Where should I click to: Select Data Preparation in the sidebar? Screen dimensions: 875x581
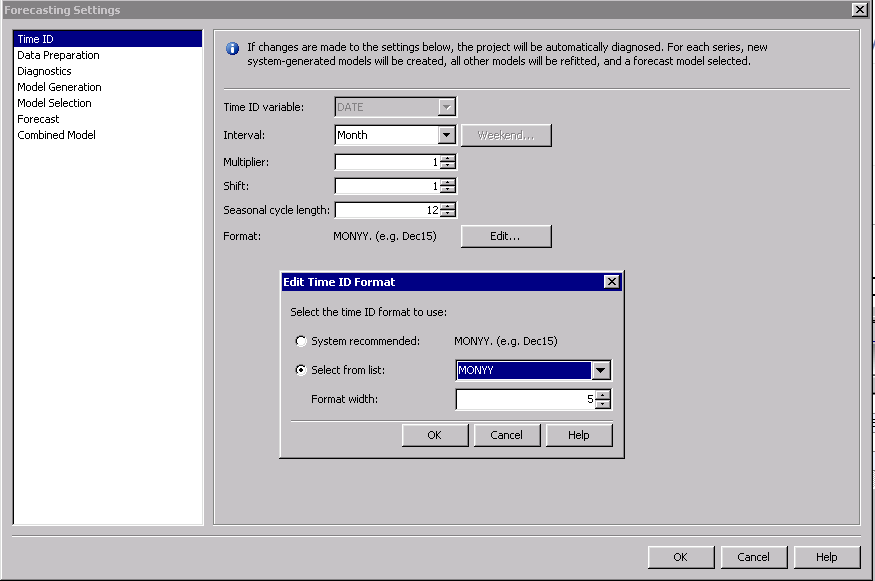point(57,55)
